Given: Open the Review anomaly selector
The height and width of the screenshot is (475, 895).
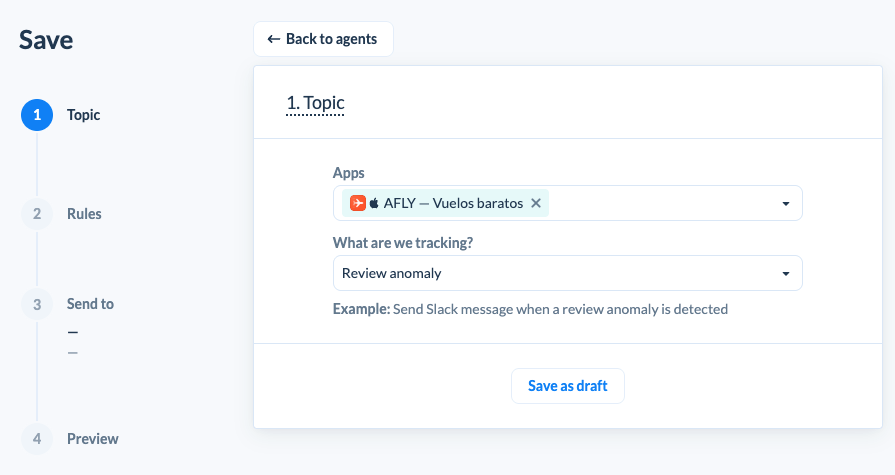Looking at the screenshot, I should click(x=567, y=273).
